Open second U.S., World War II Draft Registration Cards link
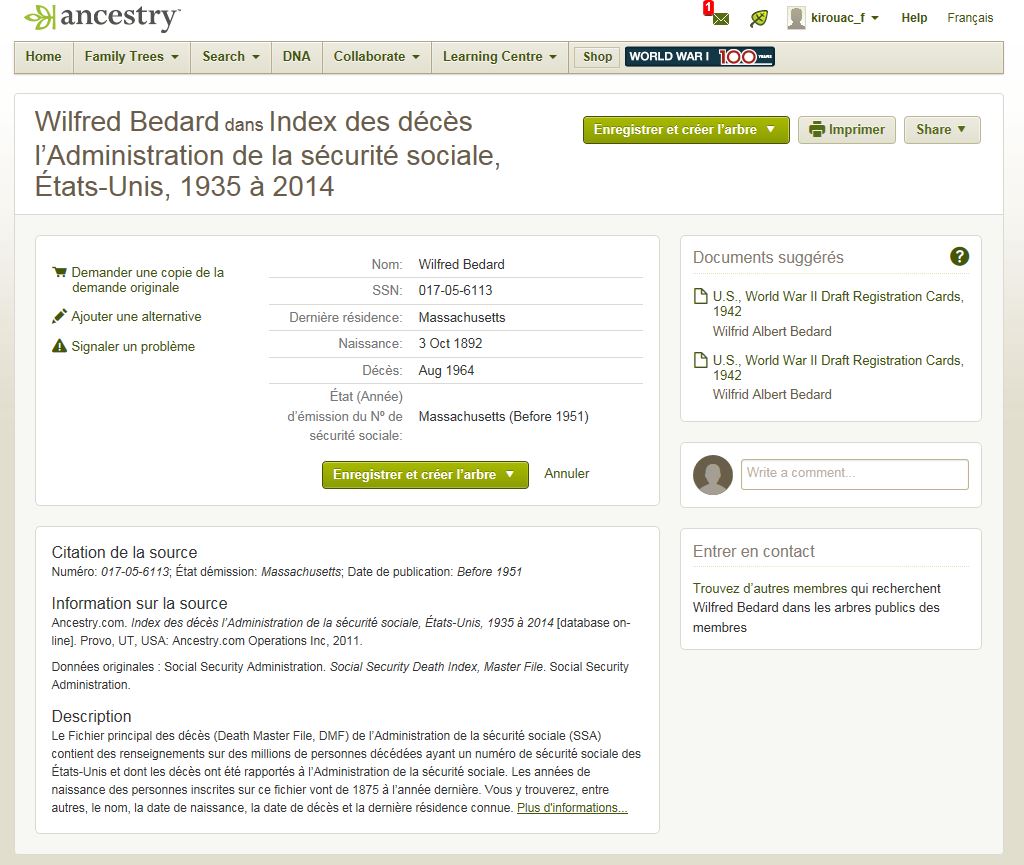 [x=838, y=368]
